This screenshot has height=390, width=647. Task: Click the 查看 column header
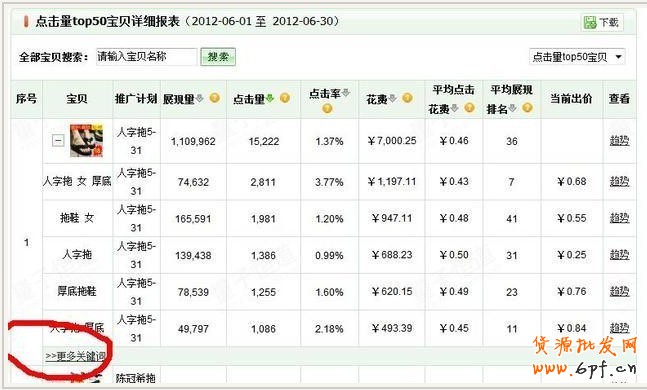click(619, 99)
